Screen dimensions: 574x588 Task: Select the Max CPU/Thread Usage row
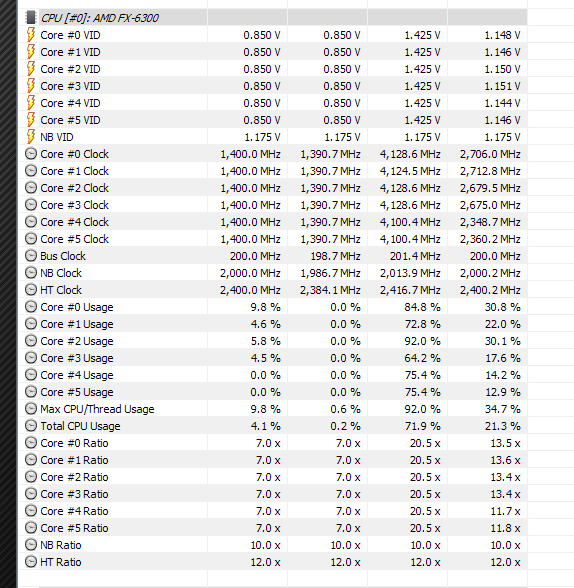pyautogui.click(x=273, y=409)
